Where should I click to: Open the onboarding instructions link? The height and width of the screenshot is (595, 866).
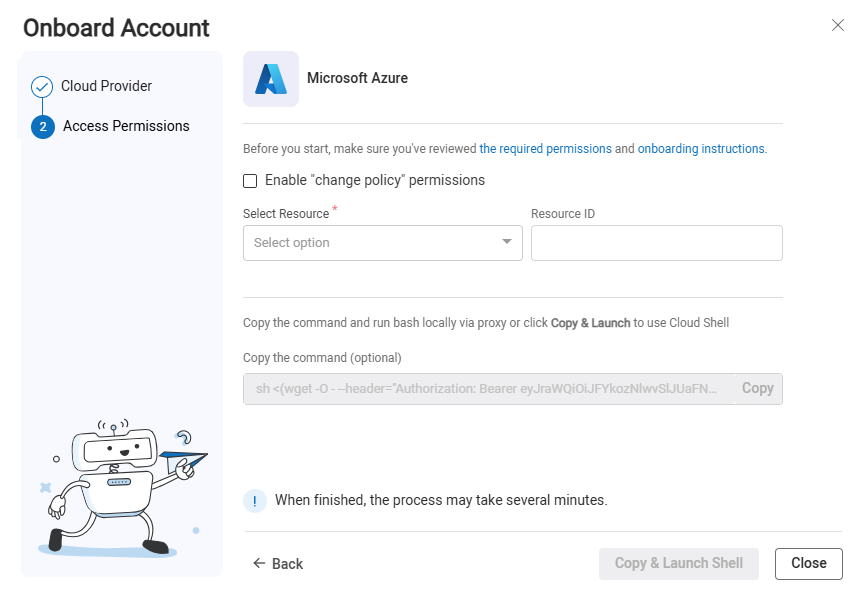click(701, 149)
